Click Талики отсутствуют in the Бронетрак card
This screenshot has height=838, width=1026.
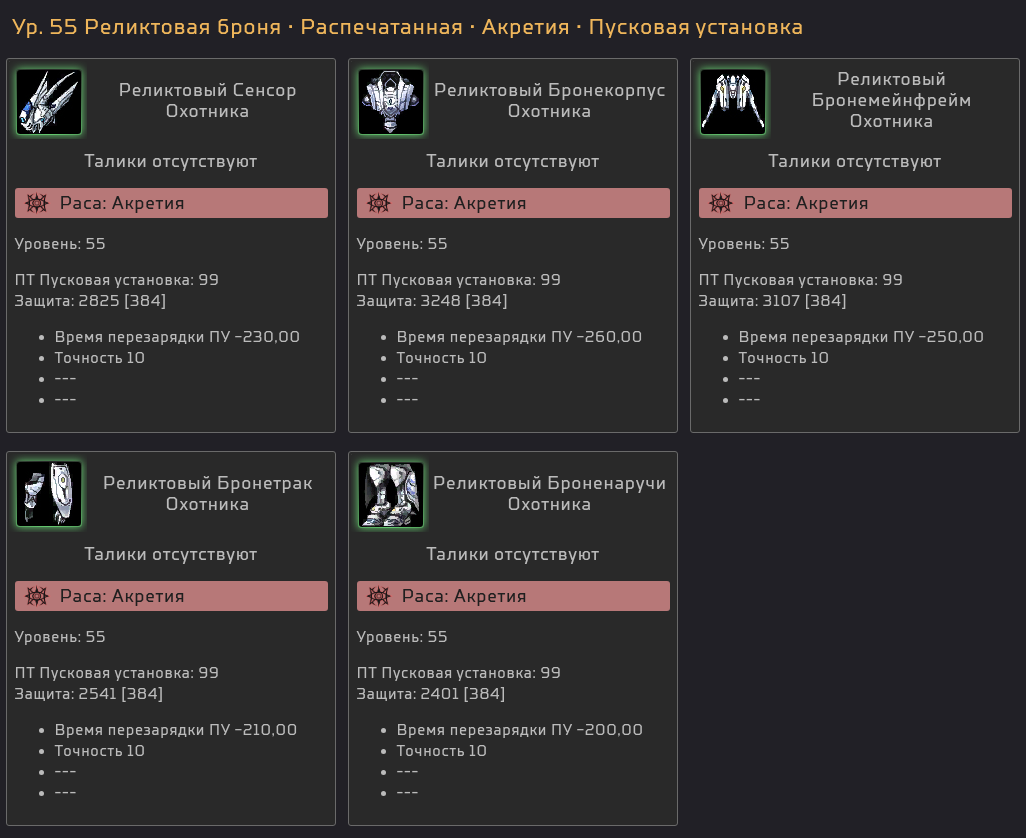171,554
